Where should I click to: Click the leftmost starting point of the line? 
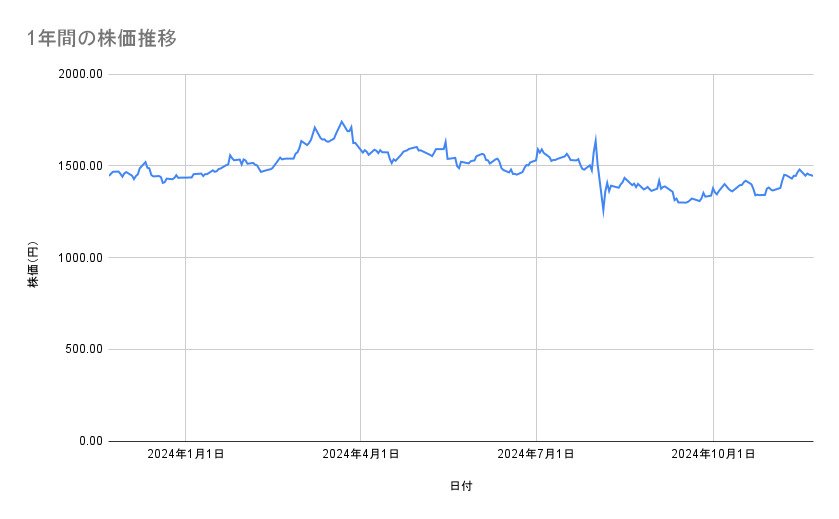109,175
